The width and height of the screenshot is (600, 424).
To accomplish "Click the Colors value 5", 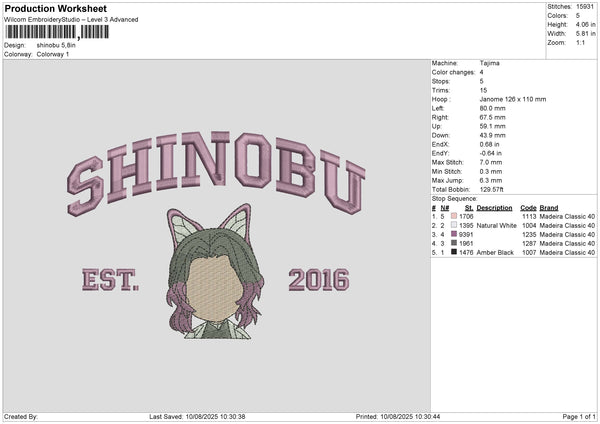I will coord(578,16).
